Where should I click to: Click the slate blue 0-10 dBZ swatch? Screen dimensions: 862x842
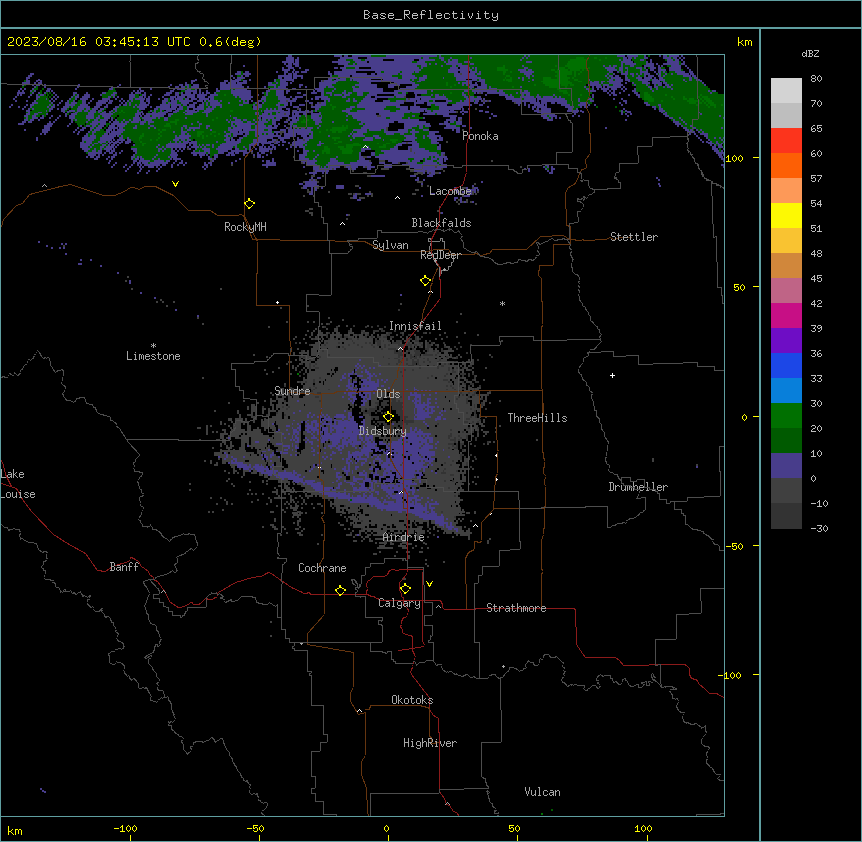pos(786,466)
